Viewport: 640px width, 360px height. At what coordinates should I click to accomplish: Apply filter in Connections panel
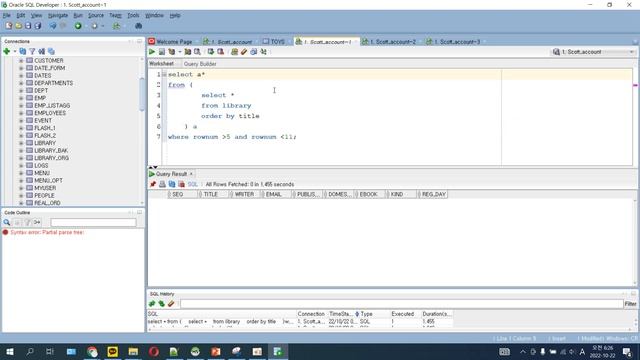pyautogui.click(x=32, y=51)
